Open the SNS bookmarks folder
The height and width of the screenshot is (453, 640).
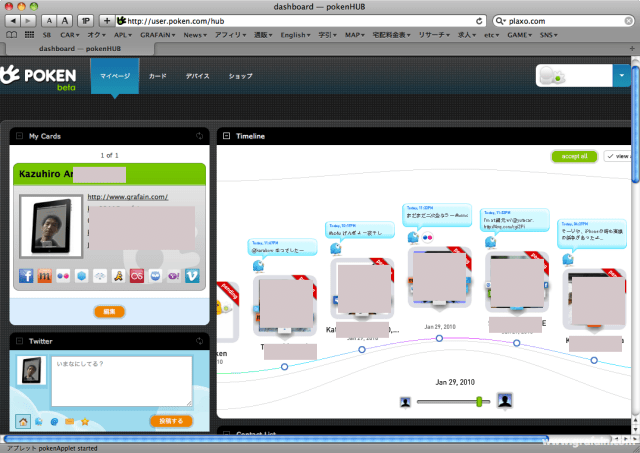point(548,35)
